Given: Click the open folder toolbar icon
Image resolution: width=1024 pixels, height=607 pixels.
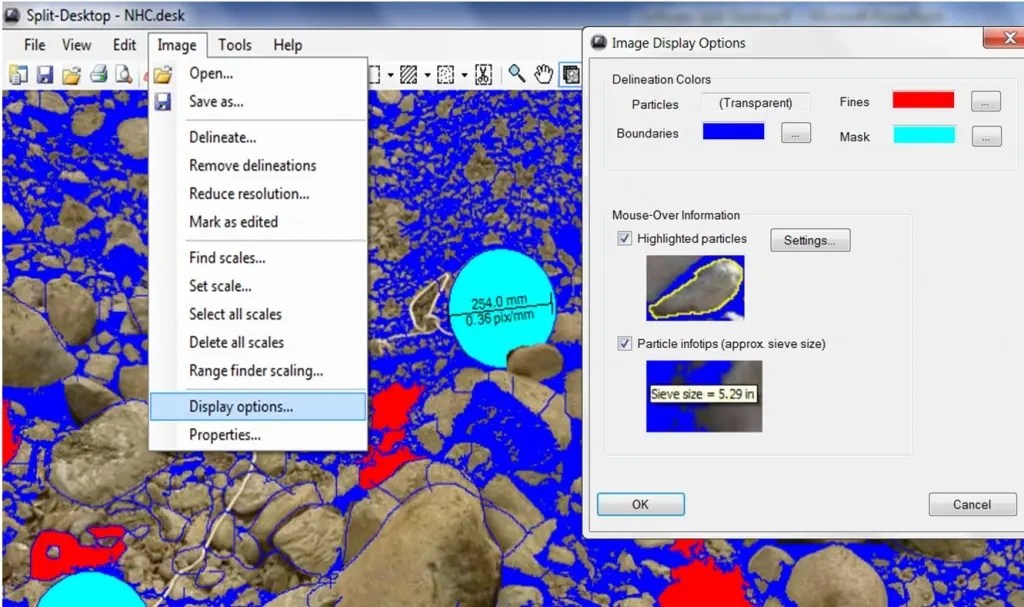Looking at the screenshot, I should click(71, 74).
